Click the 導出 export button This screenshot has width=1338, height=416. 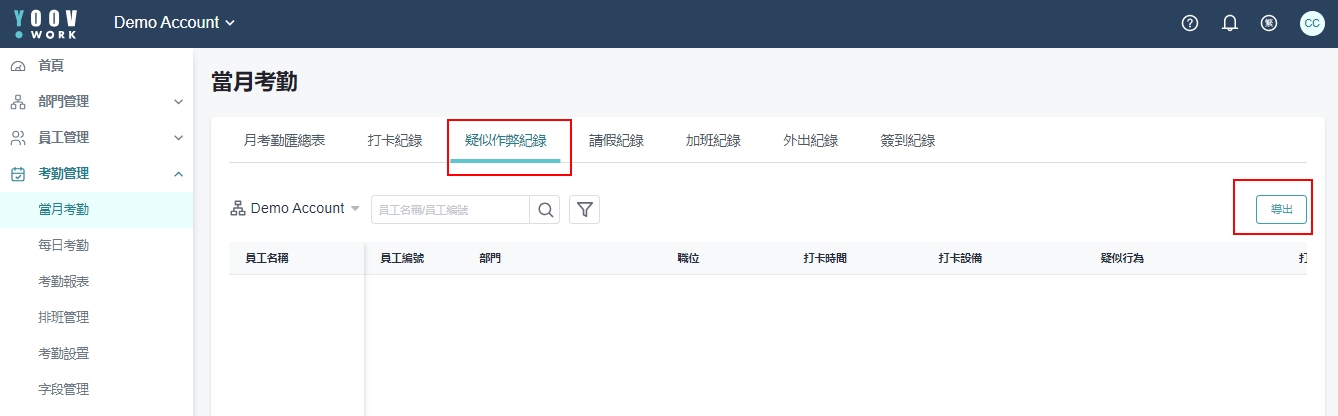point(1281,209)
